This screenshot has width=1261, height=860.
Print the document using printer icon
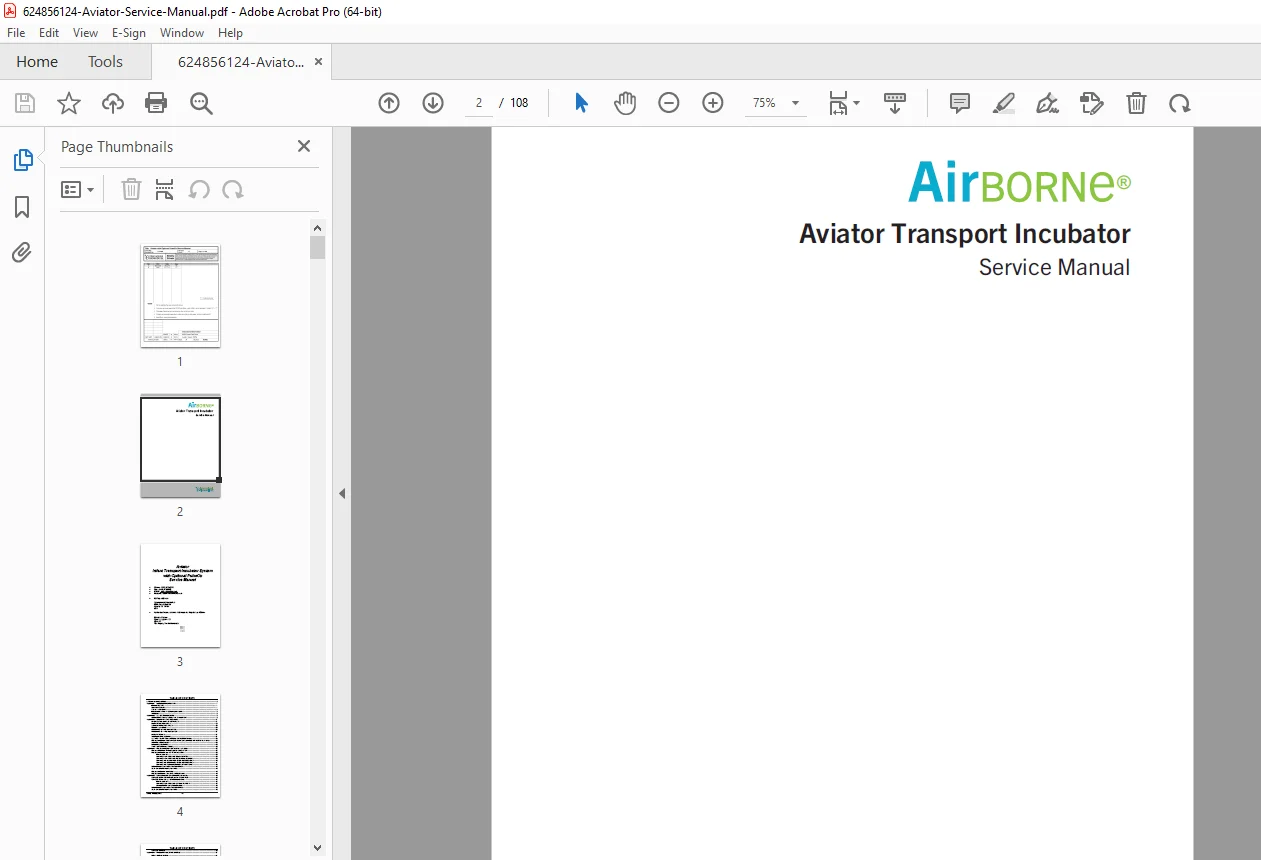click(156, 103)
